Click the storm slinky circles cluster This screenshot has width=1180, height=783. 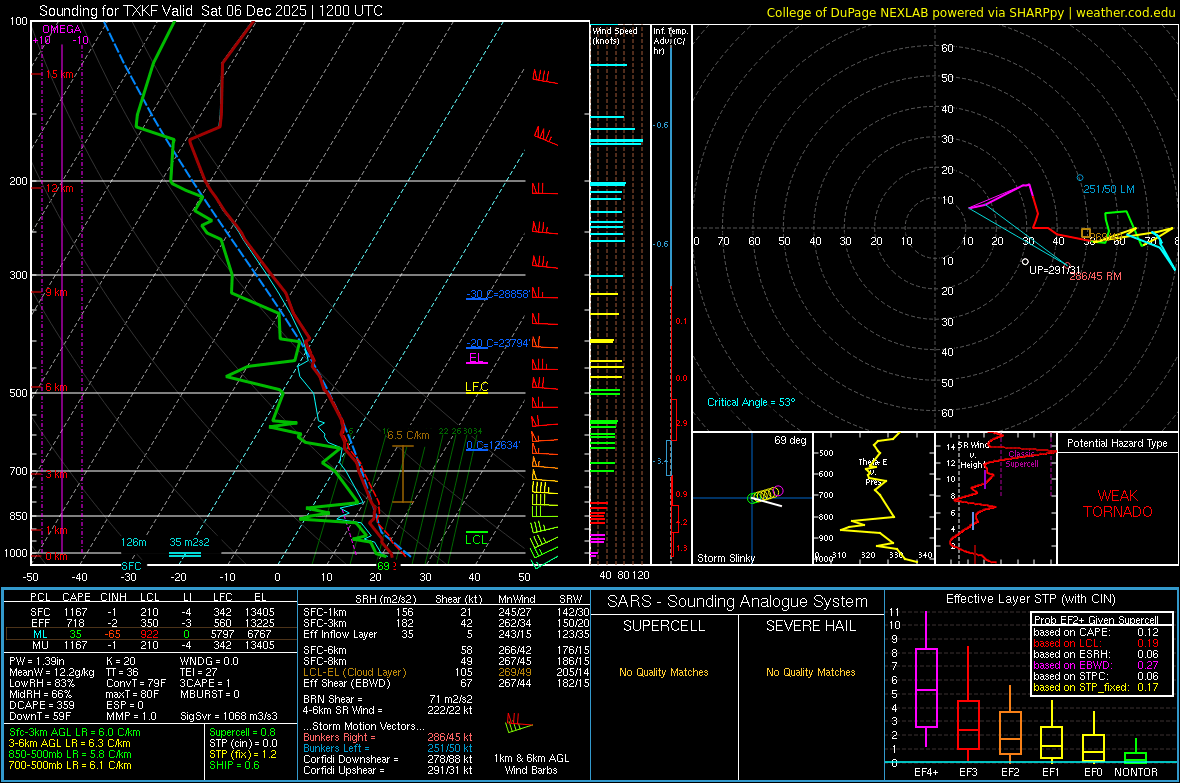[x=765, y=495]
